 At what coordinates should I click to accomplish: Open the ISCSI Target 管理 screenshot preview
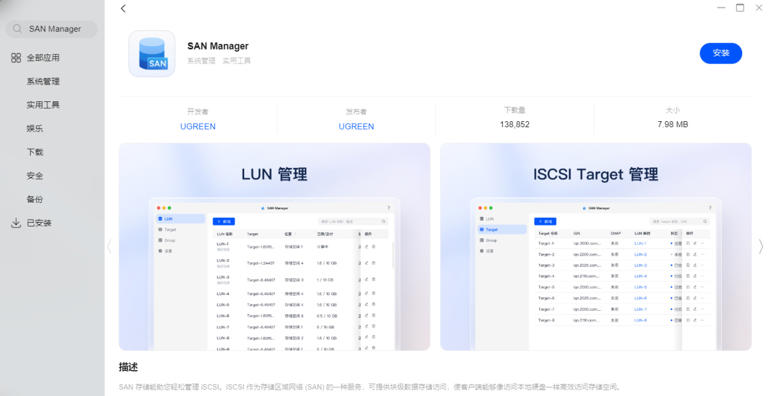pos(596,247)
